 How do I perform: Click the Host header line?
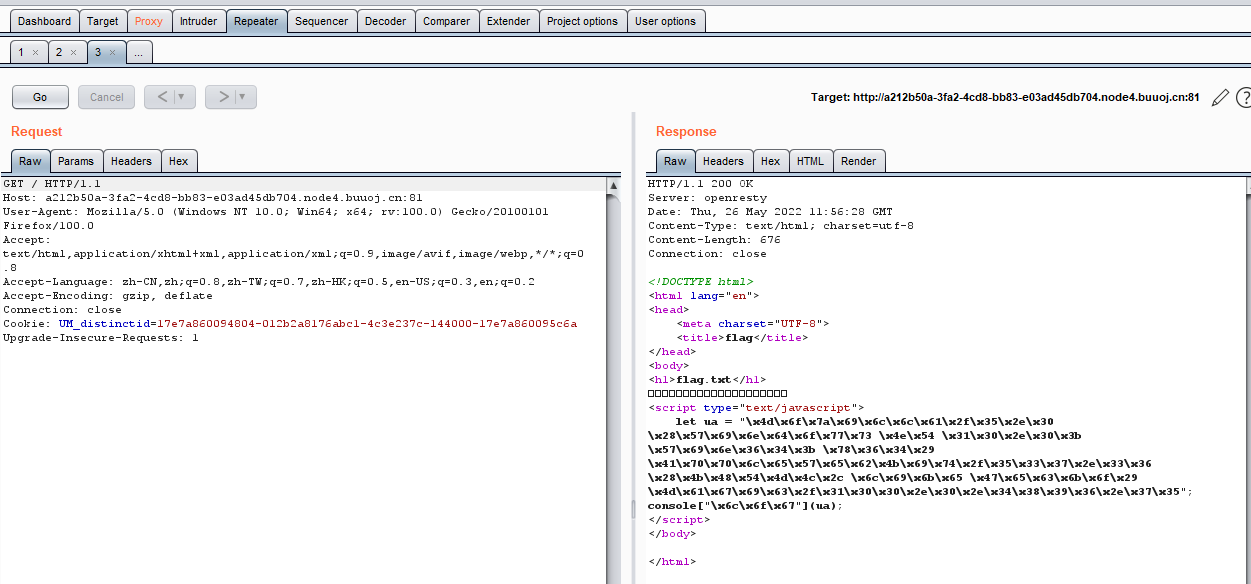(213, 198)
